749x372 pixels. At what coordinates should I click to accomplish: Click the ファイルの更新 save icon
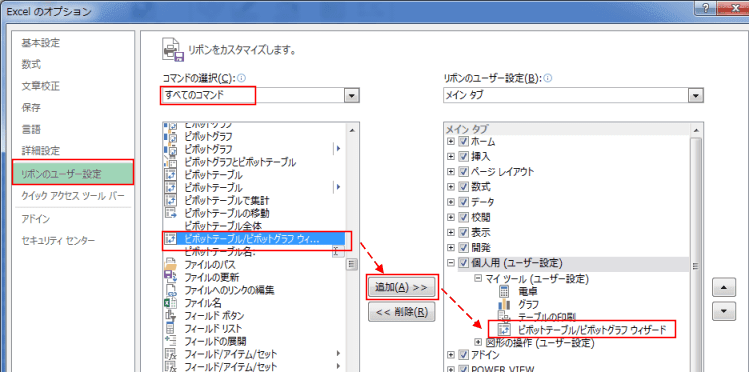tap(171, 277)
